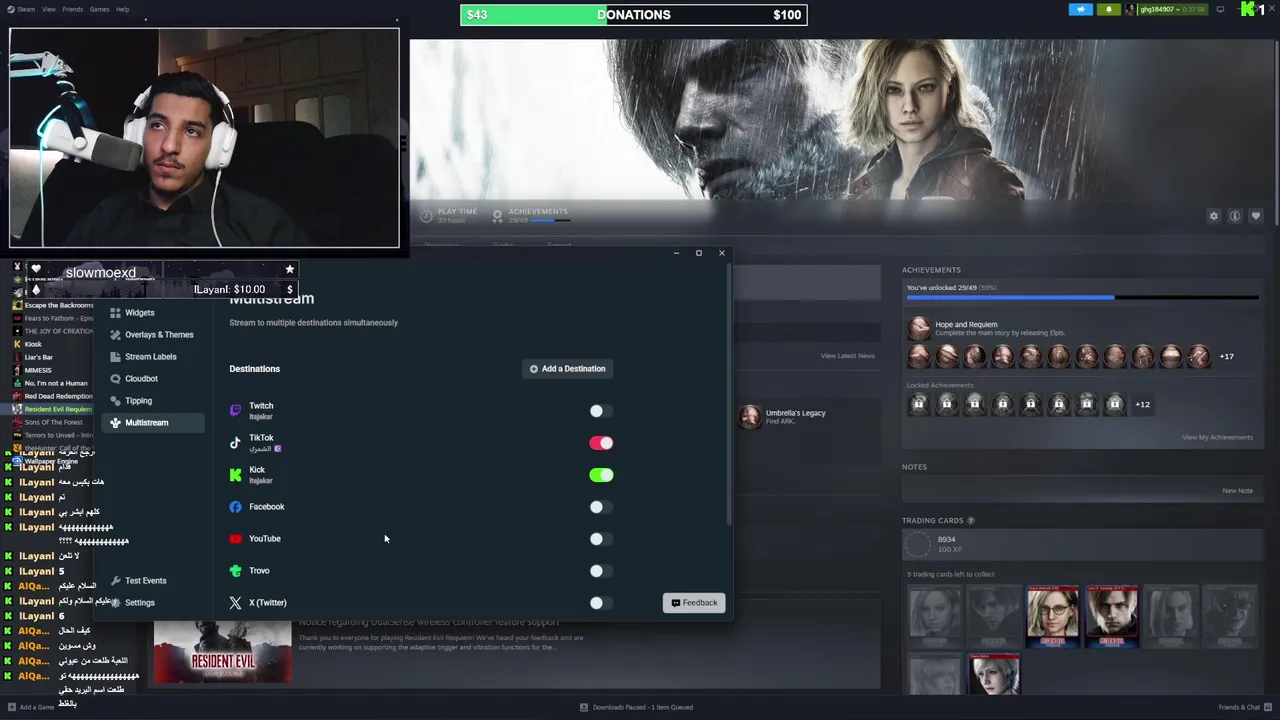Select Kiosk in the Steam library list
1280x720 pixels.
click(x=33, y=344)
